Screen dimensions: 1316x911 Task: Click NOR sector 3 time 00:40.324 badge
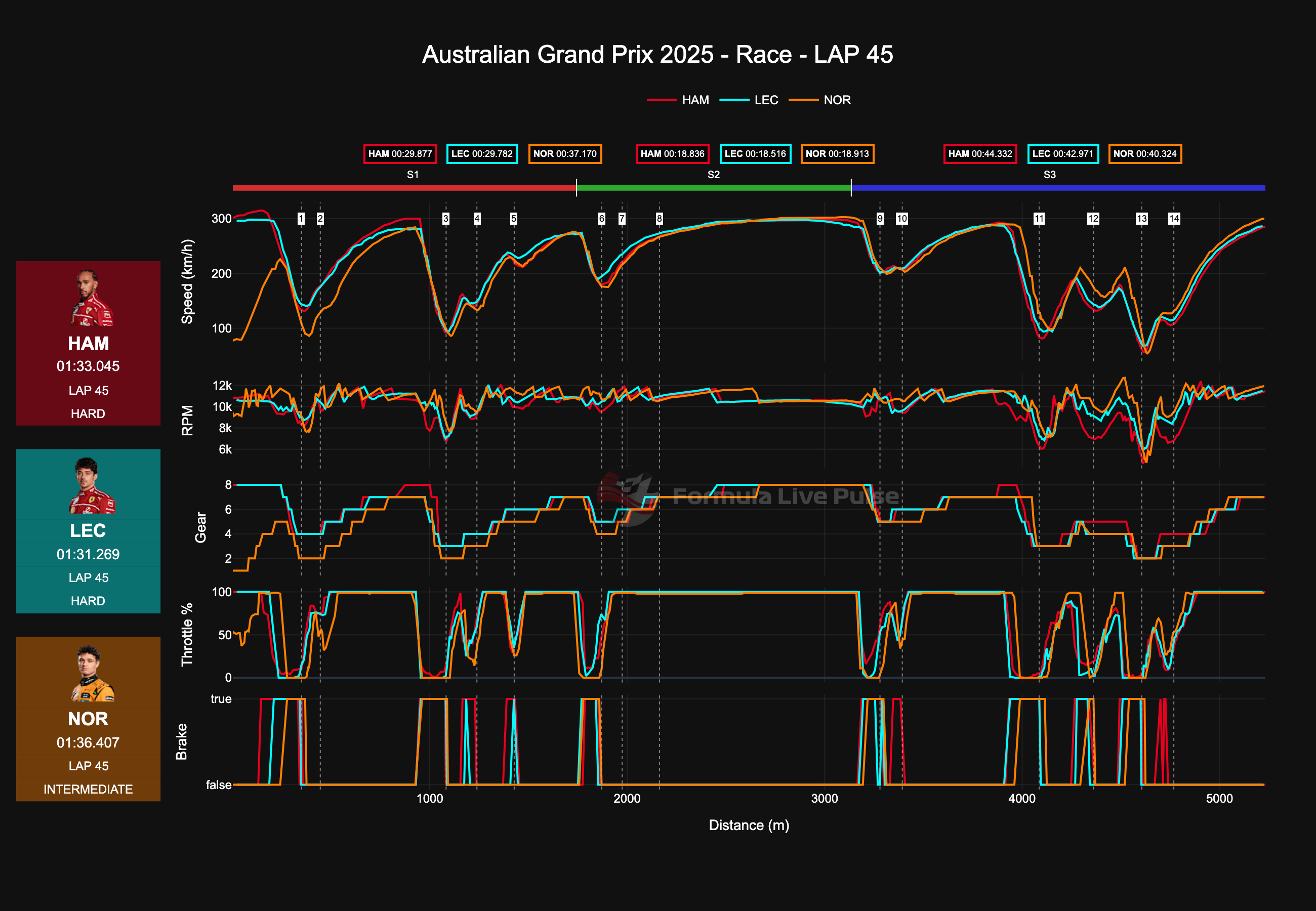[x=1145, y=153]
